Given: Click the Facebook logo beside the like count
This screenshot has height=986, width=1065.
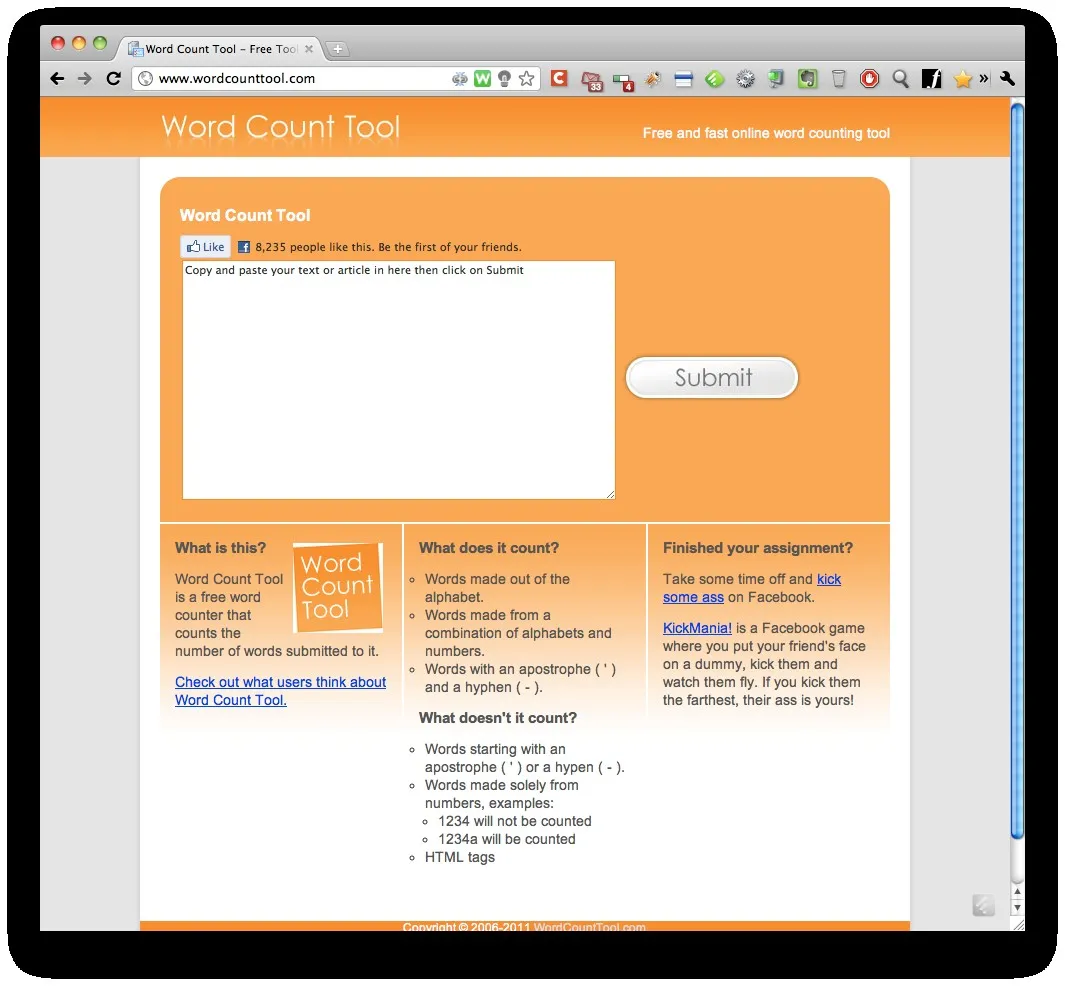Looking at the screenshot, I should (x=244, y=247).
